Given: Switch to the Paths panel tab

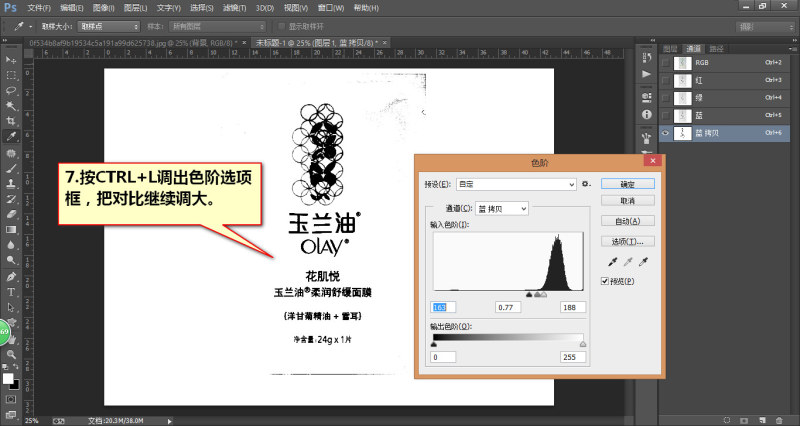Looking at the screenshot, I should pyautogui.click(x=716, y=49).
